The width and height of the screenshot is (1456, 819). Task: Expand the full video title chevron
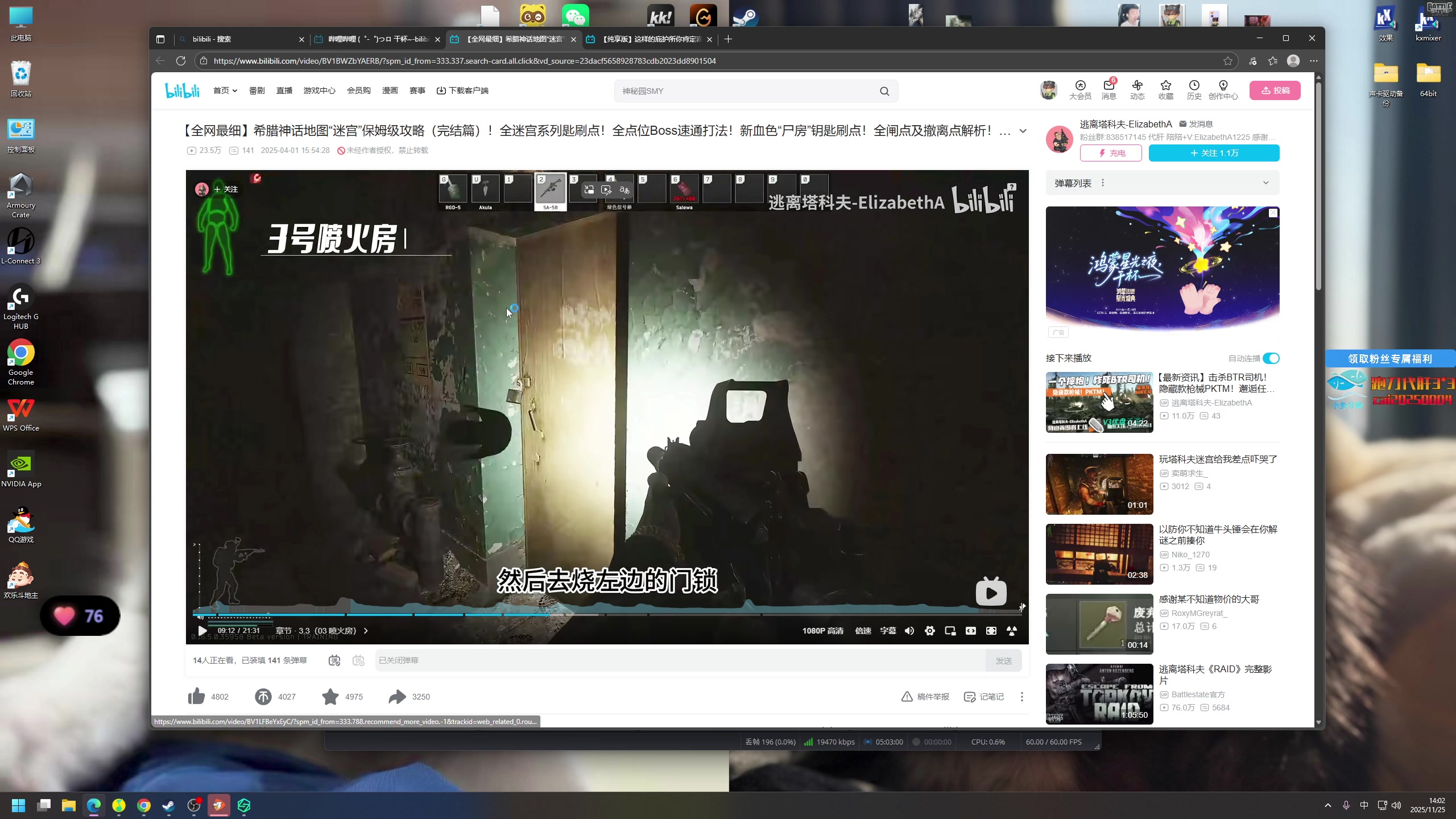(1023, 131)
